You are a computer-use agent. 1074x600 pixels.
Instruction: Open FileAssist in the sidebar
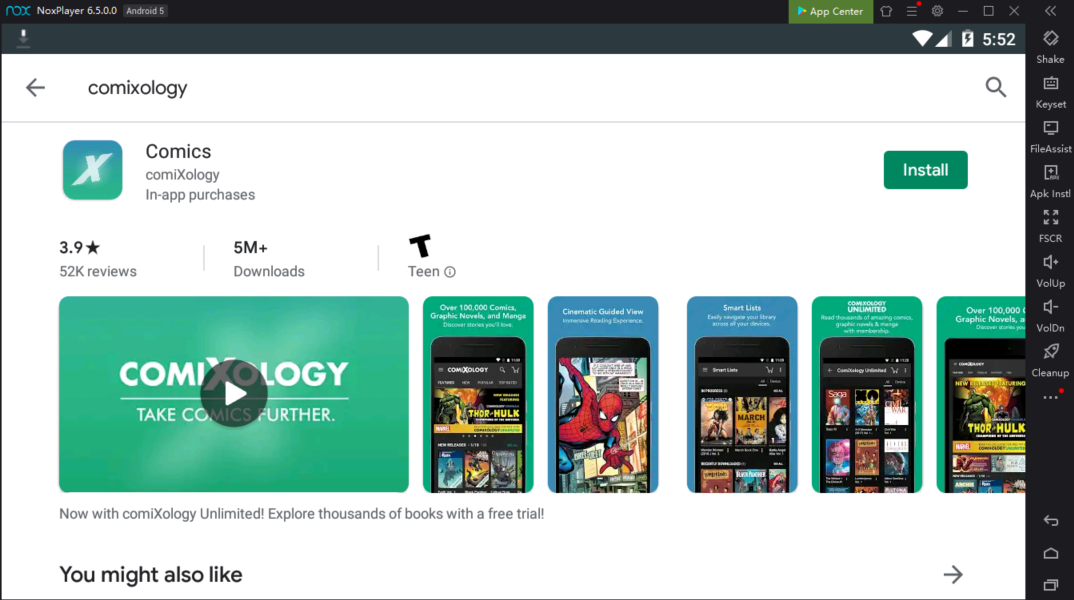[x=1050, y=129]
